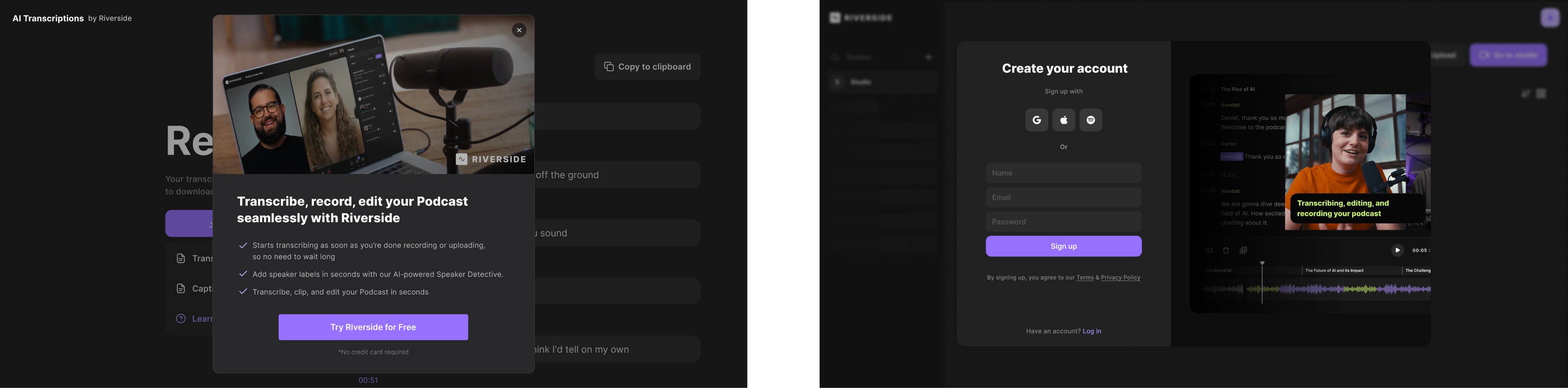Viewport: 1568px width, 389px height.
Task: Close the Riverside promo popup
Action: point(519,30)
